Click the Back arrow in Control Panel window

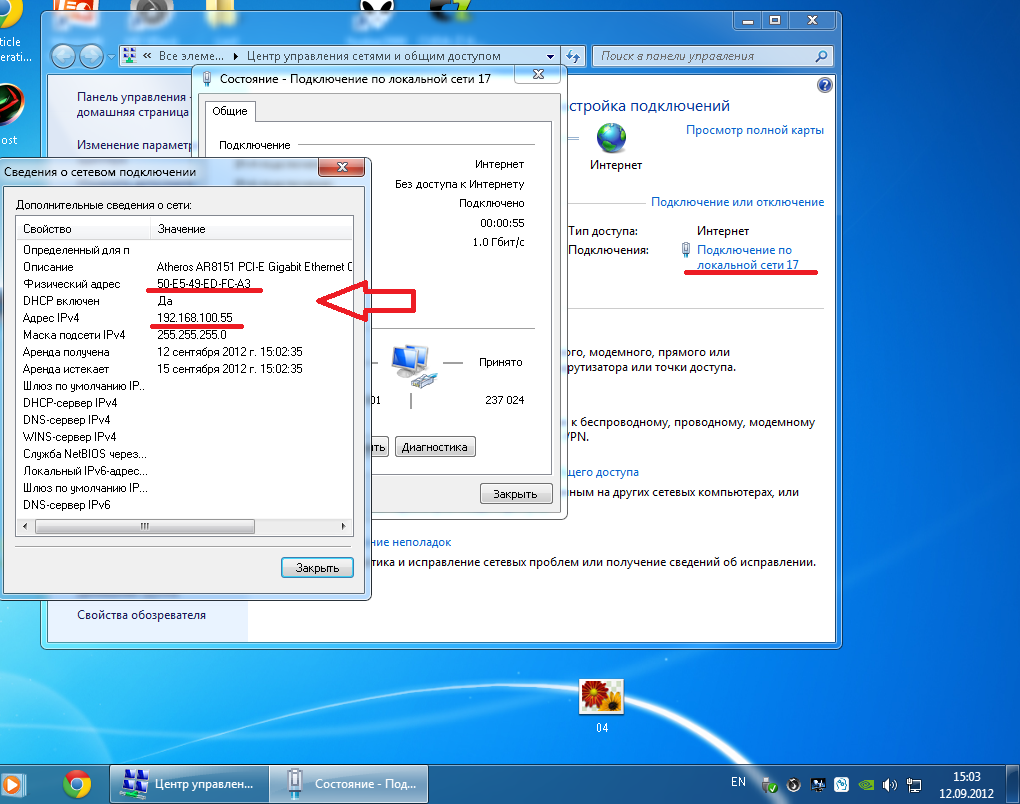point(63,57)
